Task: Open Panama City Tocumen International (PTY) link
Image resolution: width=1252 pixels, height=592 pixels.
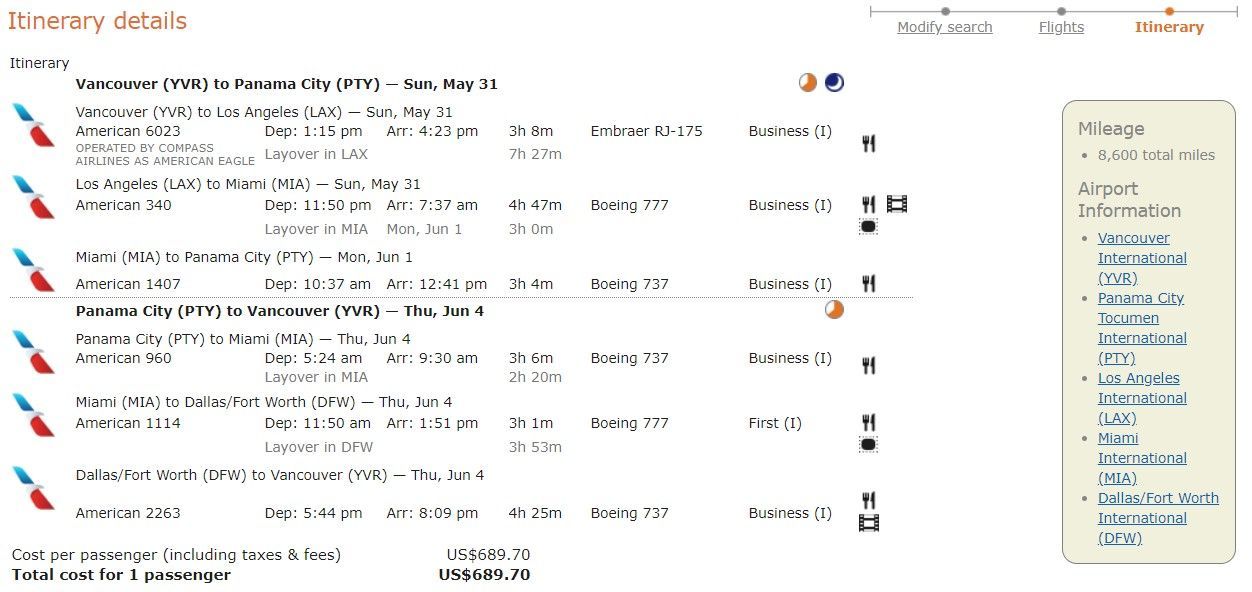Action: [1142, 328]
